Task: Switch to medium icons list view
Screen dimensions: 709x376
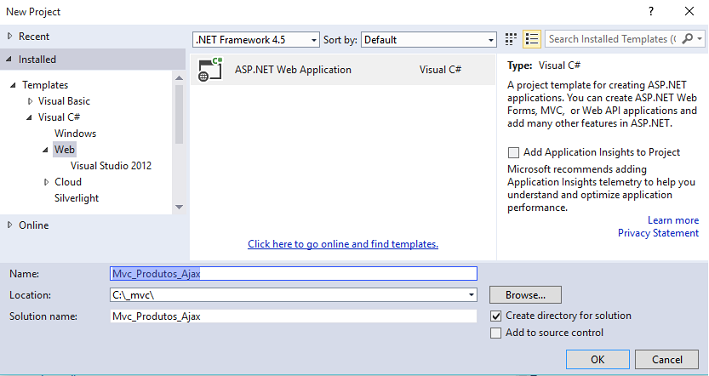Action: (x=532, y=39)
